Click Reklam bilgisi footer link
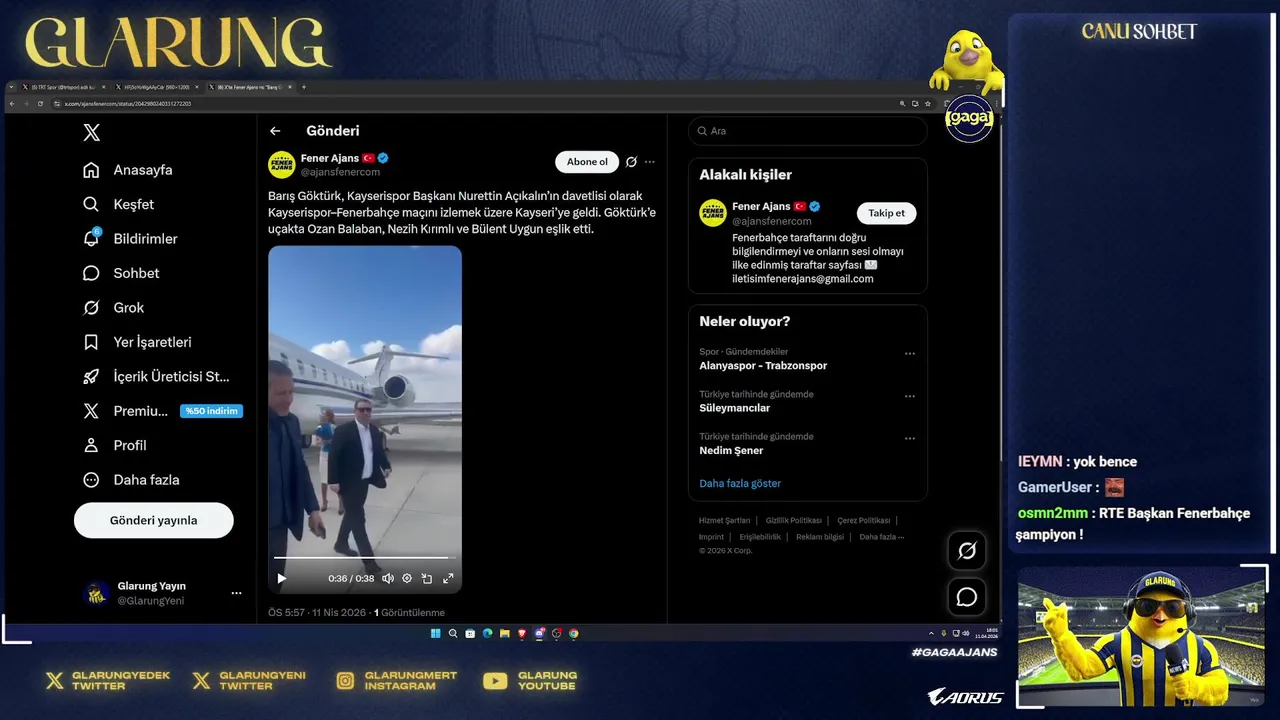The height and width of the screenshot is (720, 1280). pos(820,537)
